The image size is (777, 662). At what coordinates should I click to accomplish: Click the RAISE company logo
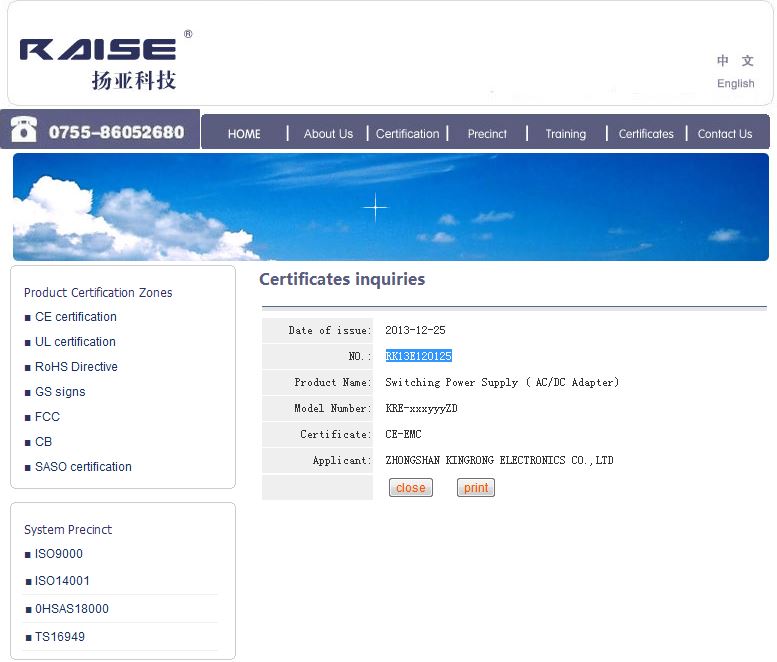pos(99,62)
